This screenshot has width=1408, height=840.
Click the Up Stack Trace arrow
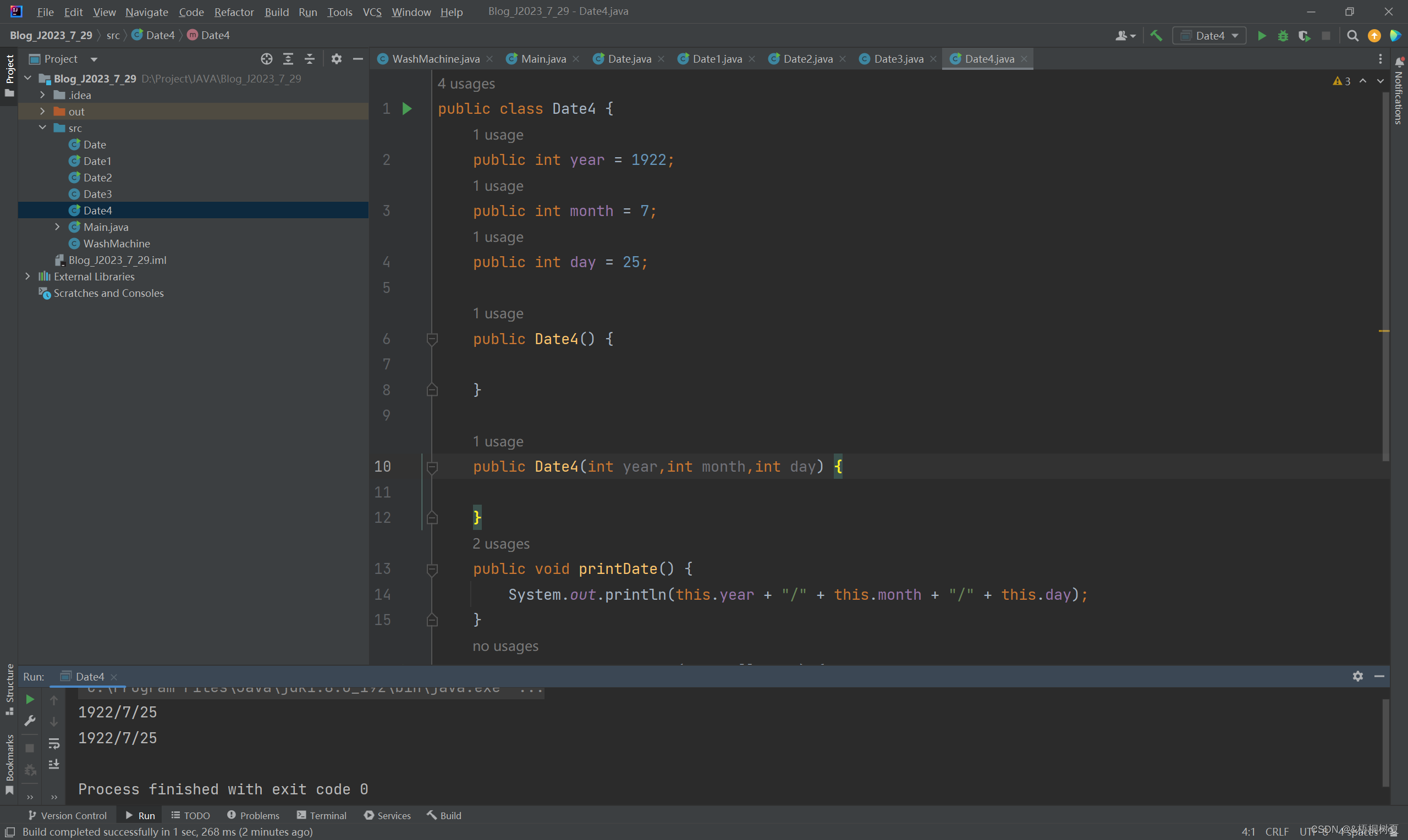point(54,700)
